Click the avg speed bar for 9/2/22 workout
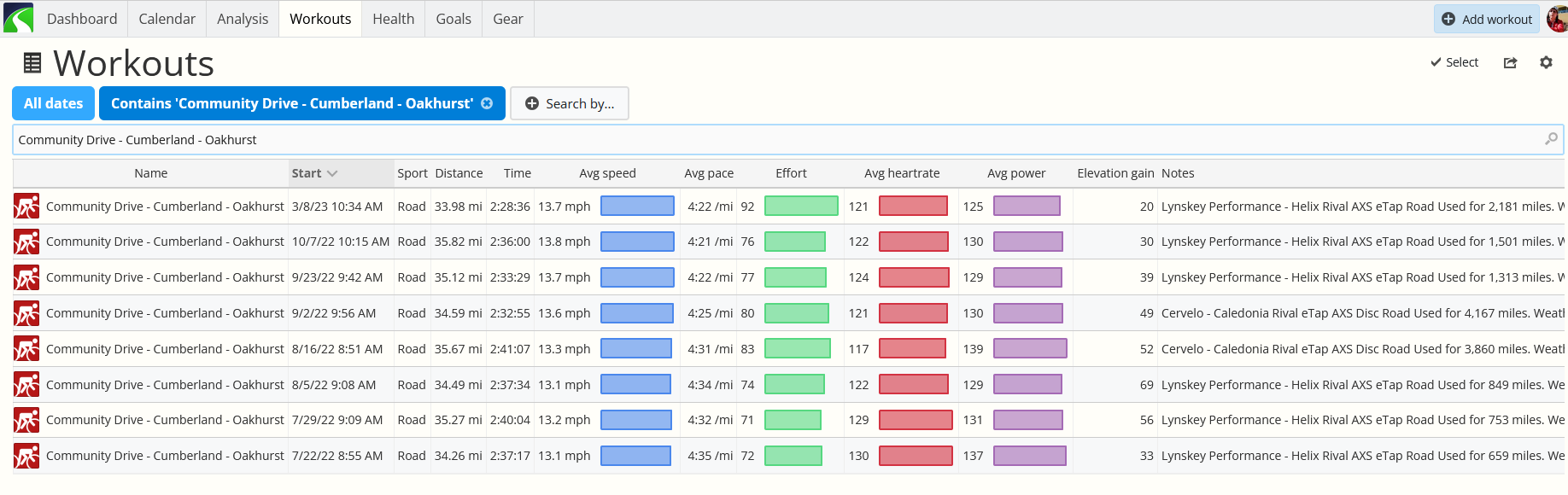Screen dimensions: 1568x495 point(636,313)
